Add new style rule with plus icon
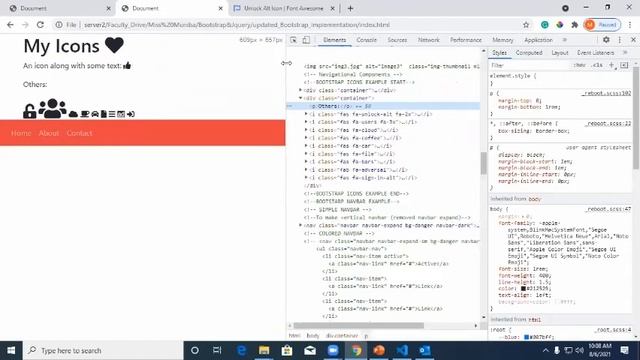The height and width of the screenshot is (360, 640). [611, 65]
